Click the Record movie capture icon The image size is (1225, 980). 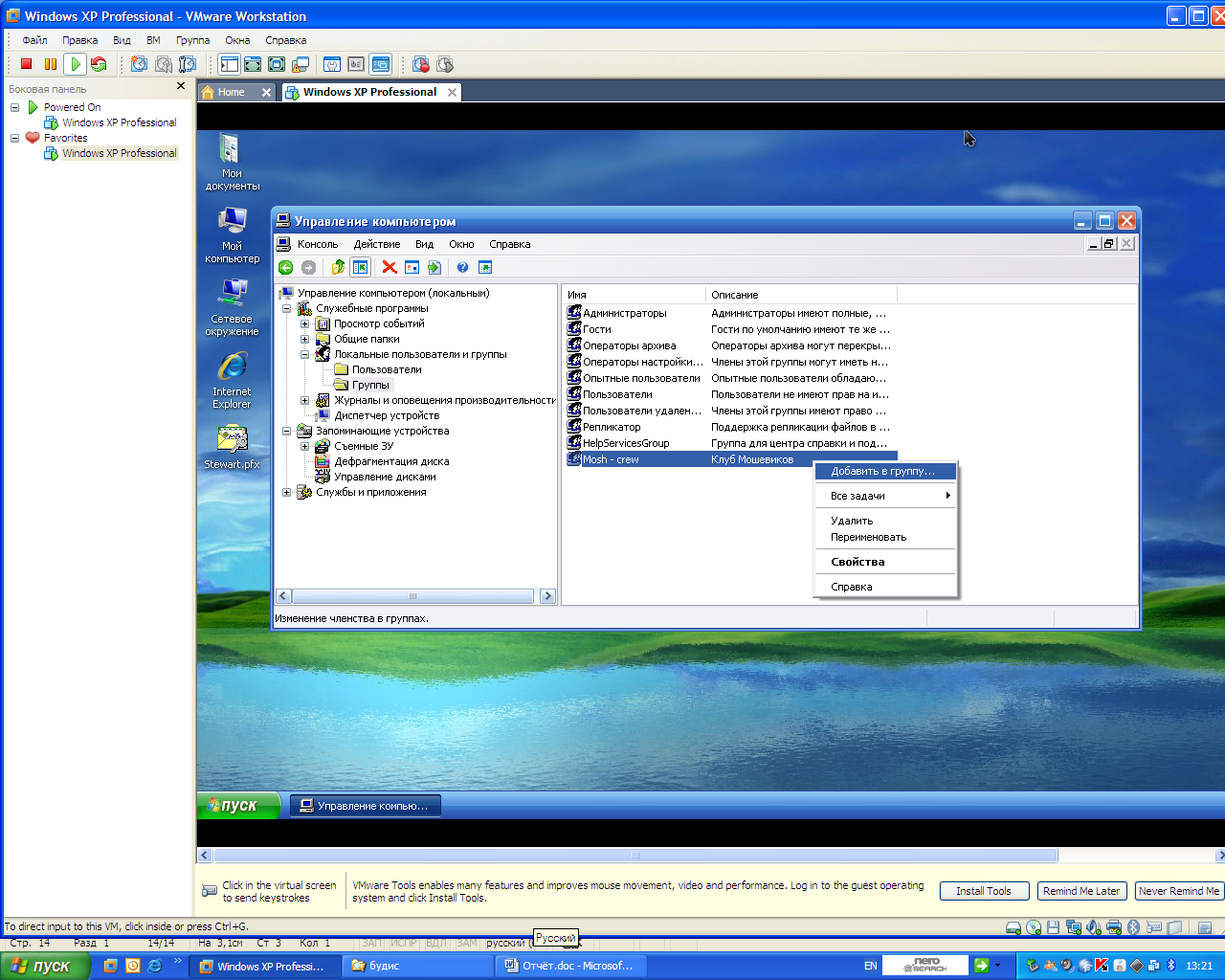coord(421,64)
